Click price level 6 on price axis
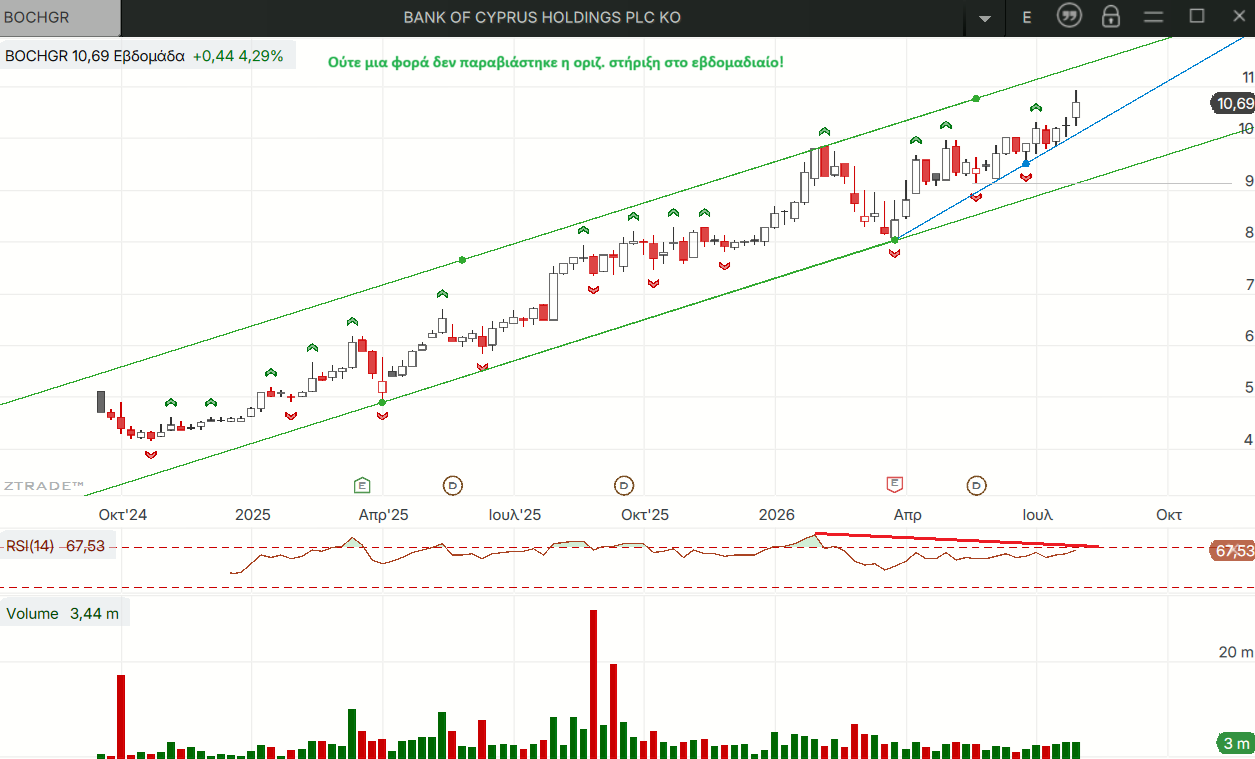 coord(1248,336)
